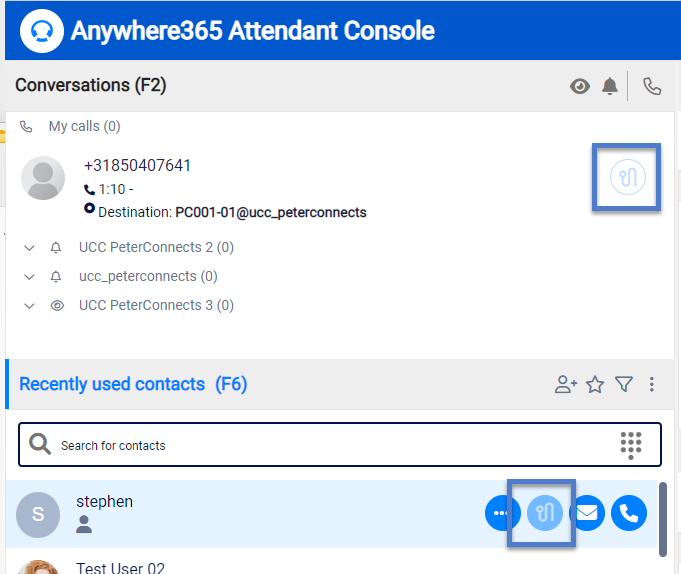Toggle eye icon beside UCC PeterConnects 3

tap(57, 306)
